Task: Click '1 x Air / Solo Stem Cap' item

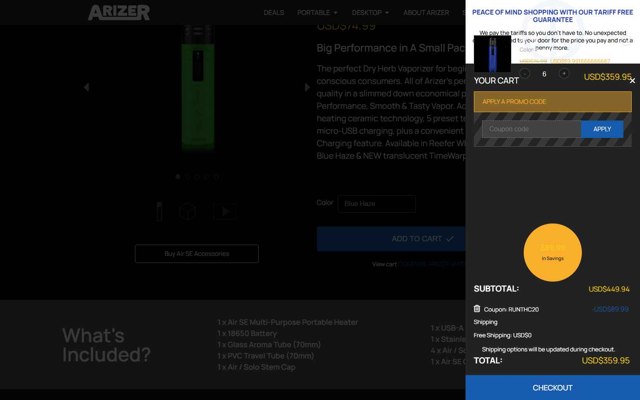Action: (x=256, y=367)
